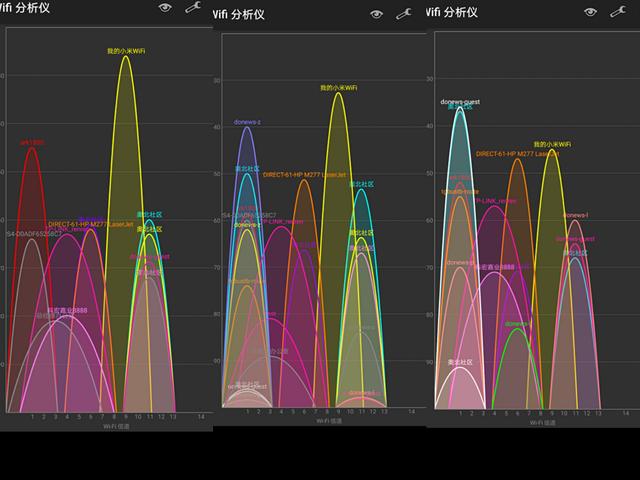This screenshot has width=640, height=480.
Task: Toggle the eye view icon in left panel
Action: 165,8
